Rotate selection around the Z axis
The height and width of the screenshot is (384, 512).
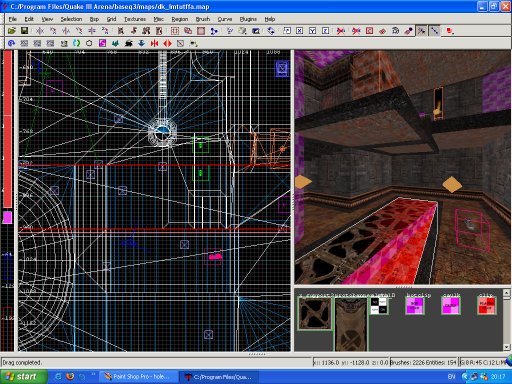tap(105, 31)
